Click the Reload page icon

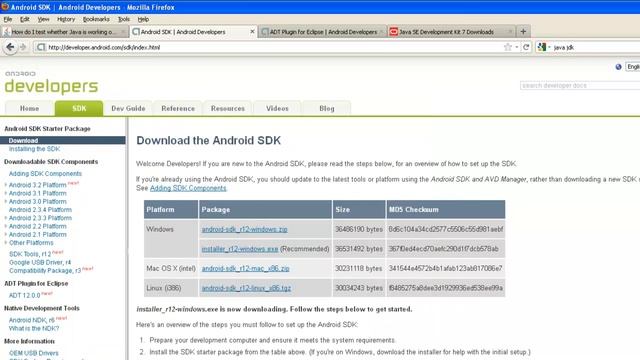coord(526,47)
